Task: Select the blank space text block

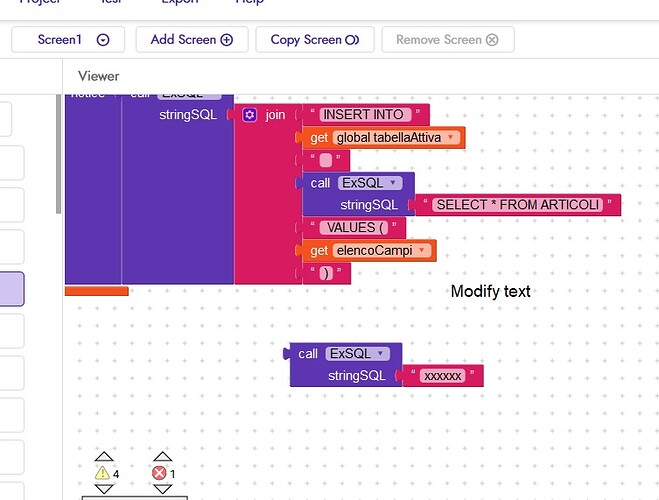Action: [x=326, y=160]
